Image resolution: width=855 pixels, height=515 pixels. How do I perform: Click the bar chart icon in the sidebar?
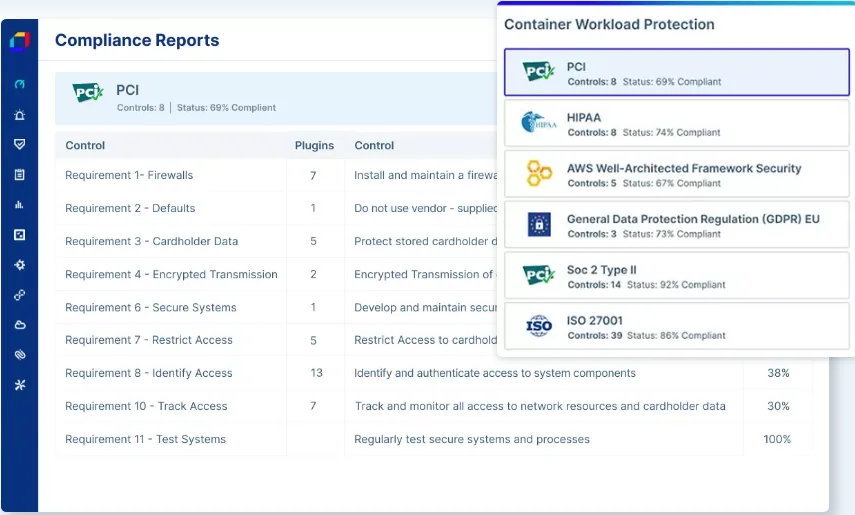coord(20,205)
